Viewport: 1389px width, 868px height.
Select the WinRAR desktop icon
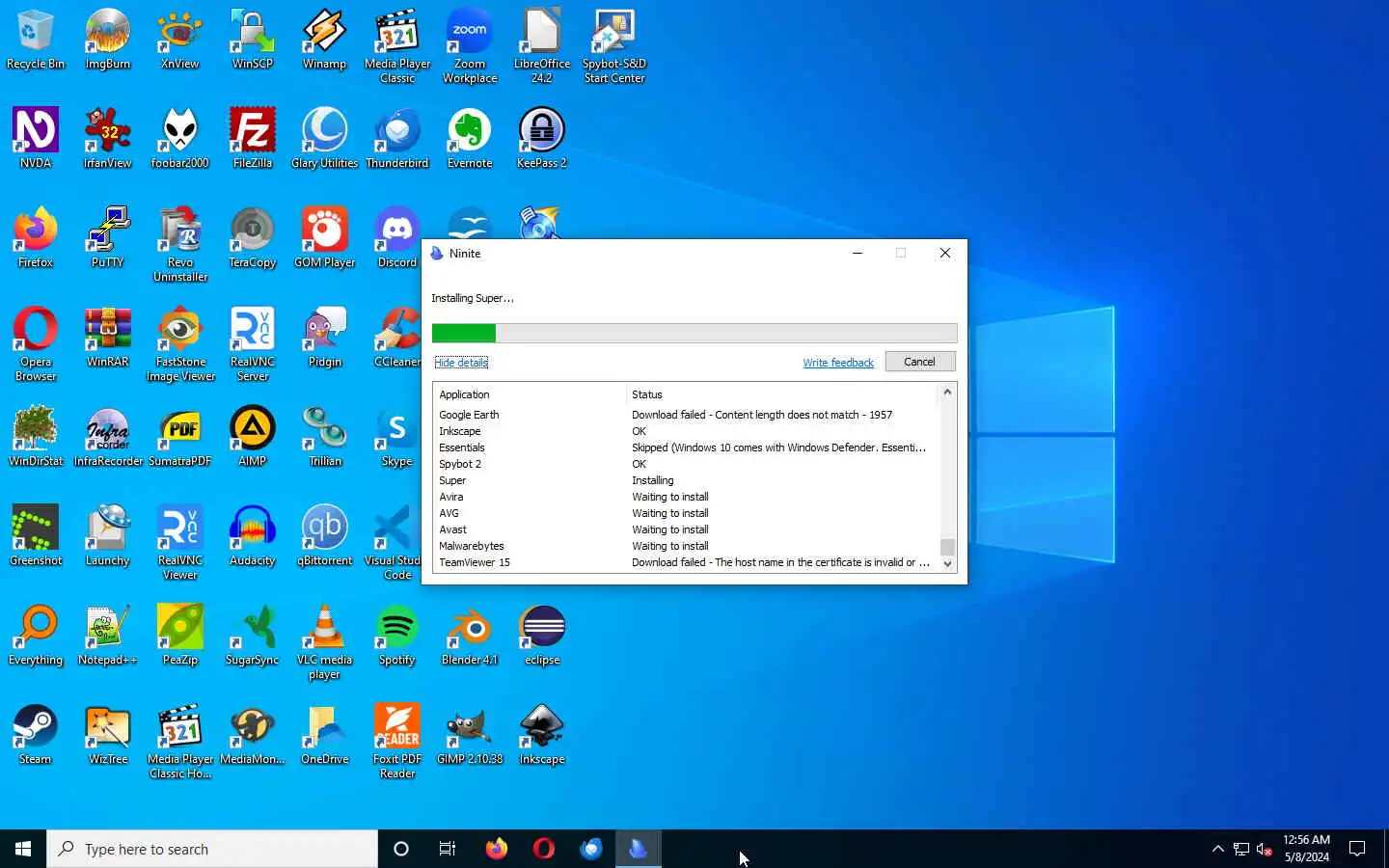(x=107, y=338)
